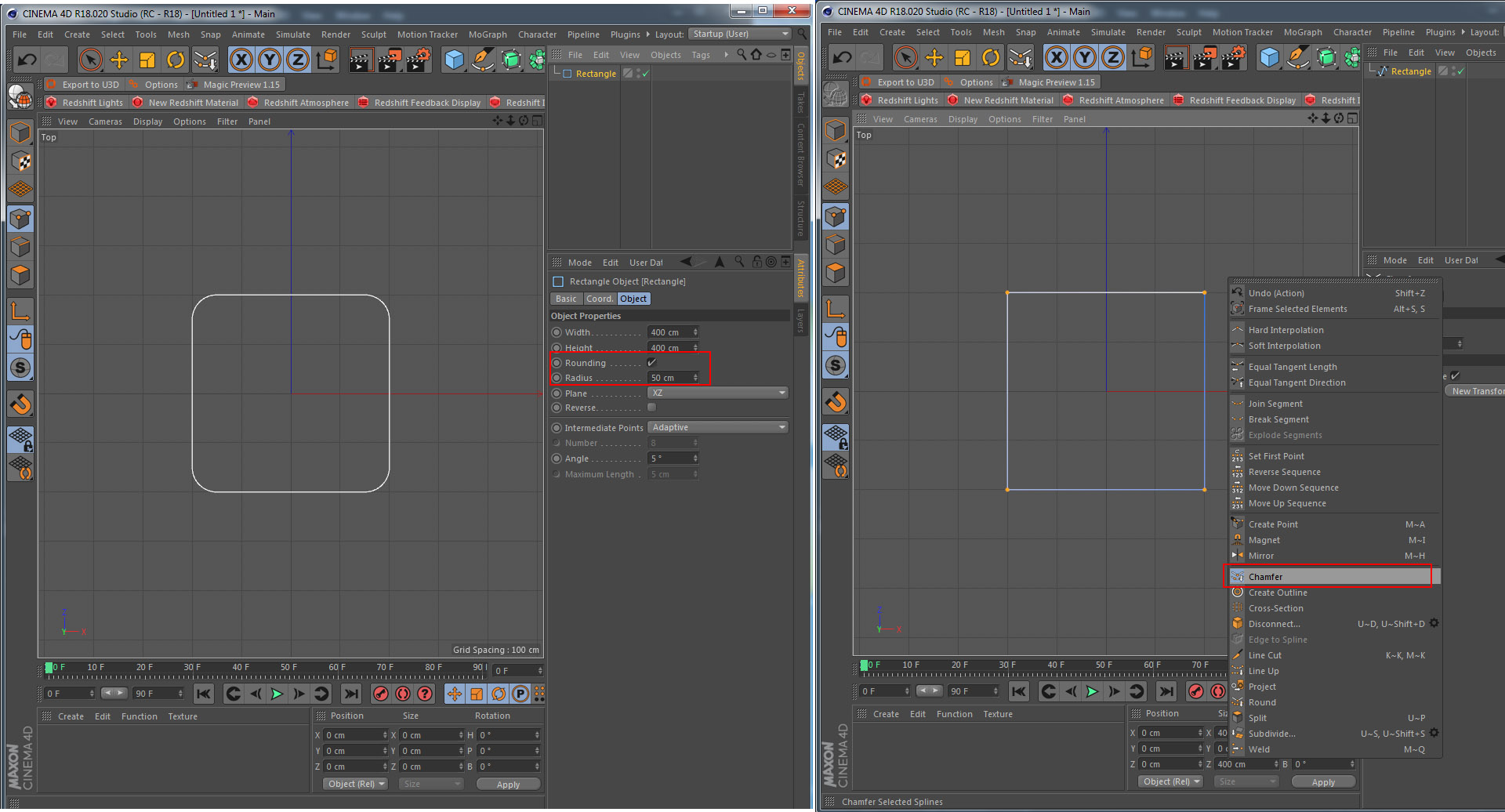Open MoGraph menu in left window
Viewport: 1505px width, 812px height.
pos(488,34)
